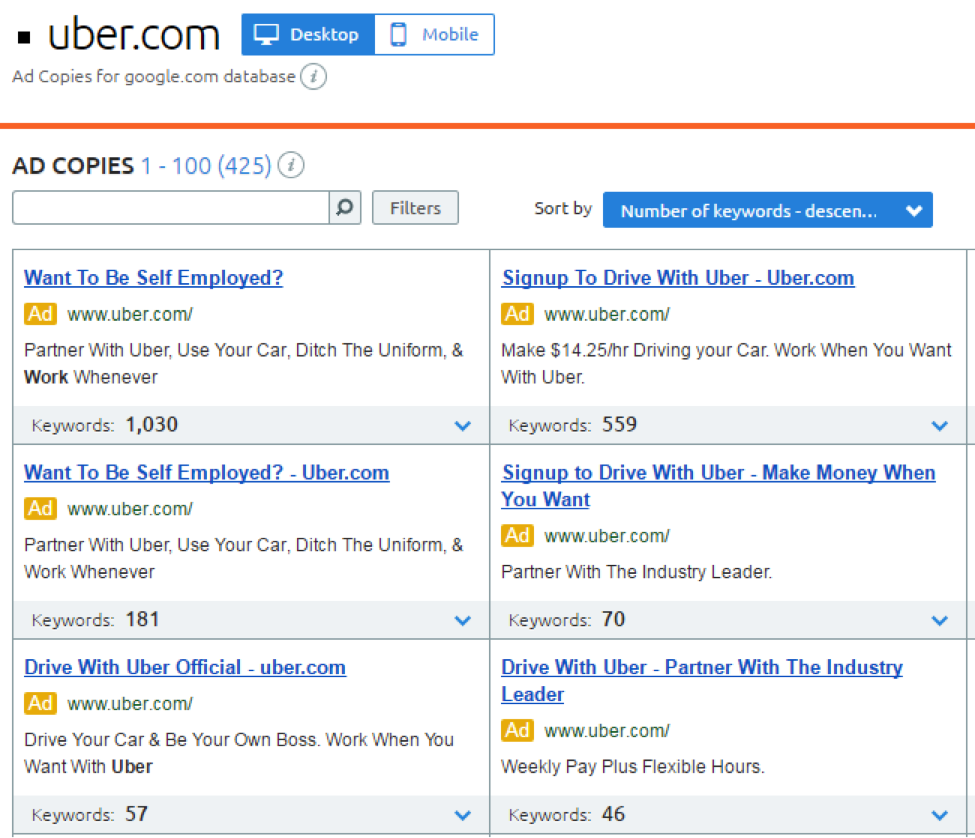
Task: Open 'Signup to Drive With Uber - Make Money' link
Action: tap(718, 486)
